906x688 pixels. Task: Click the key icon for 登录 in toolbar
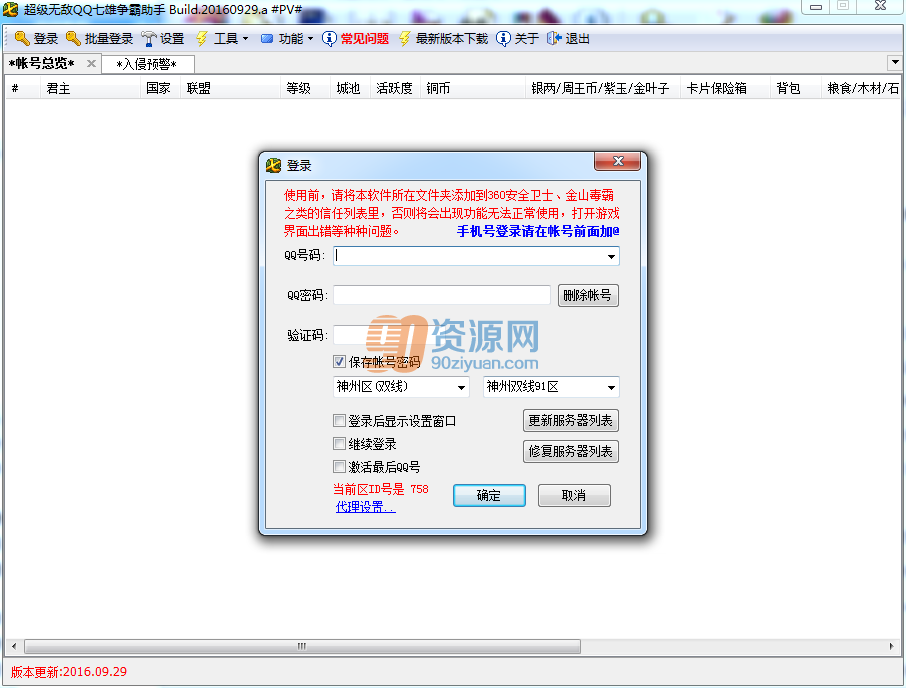pyautogui.click(x=22, y=39)
